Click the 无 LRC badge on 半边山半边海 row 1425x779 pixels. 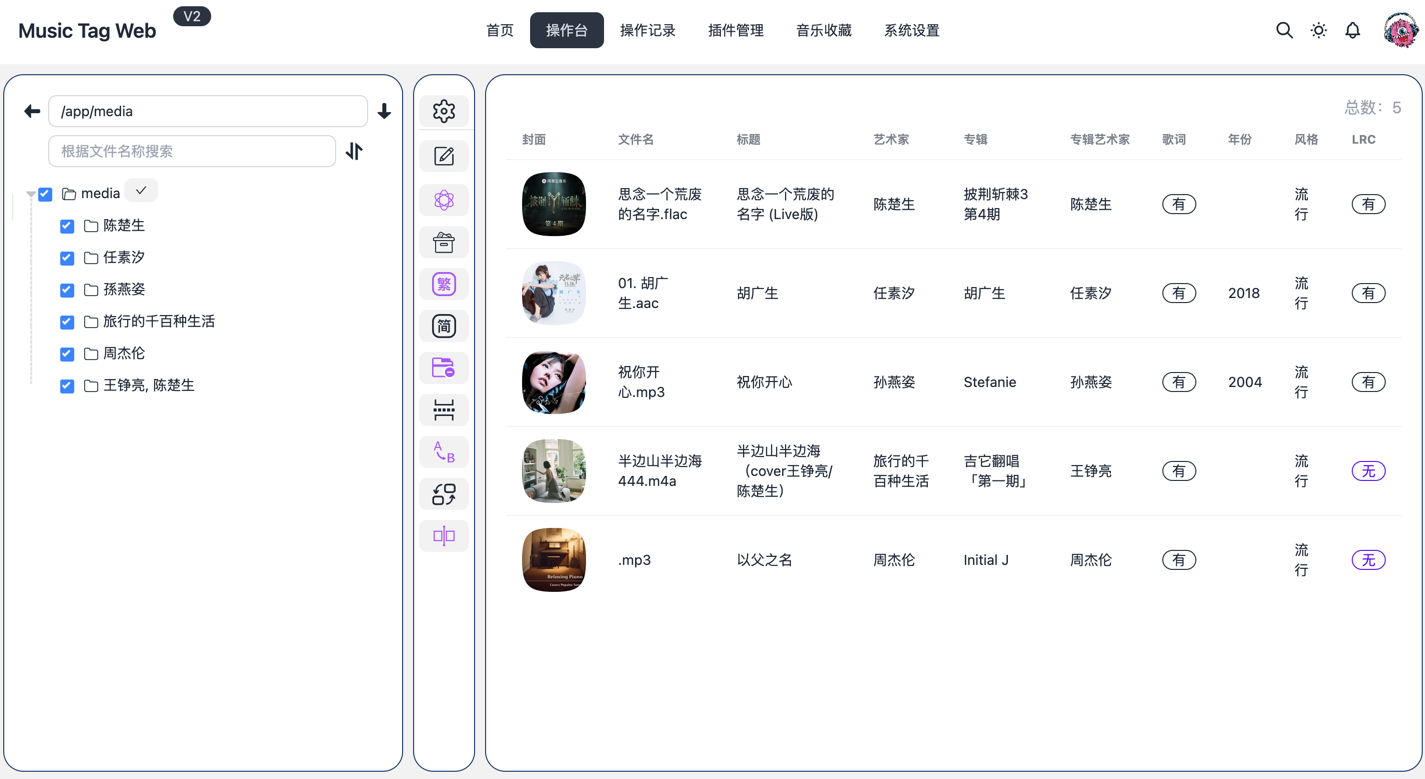1368,470
